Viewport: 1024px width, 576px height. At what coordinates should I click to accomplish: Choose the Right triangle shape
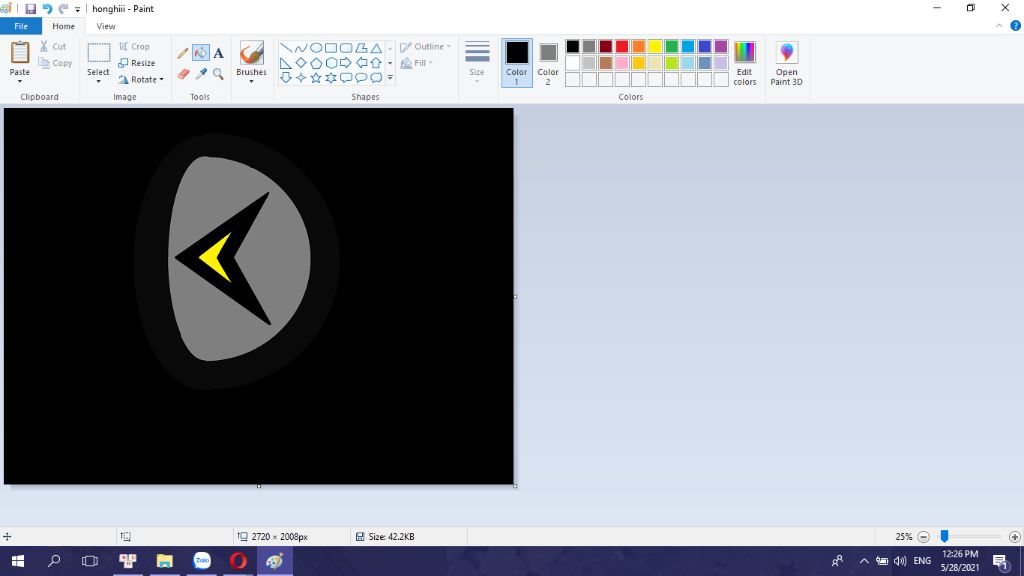[286, 63]
